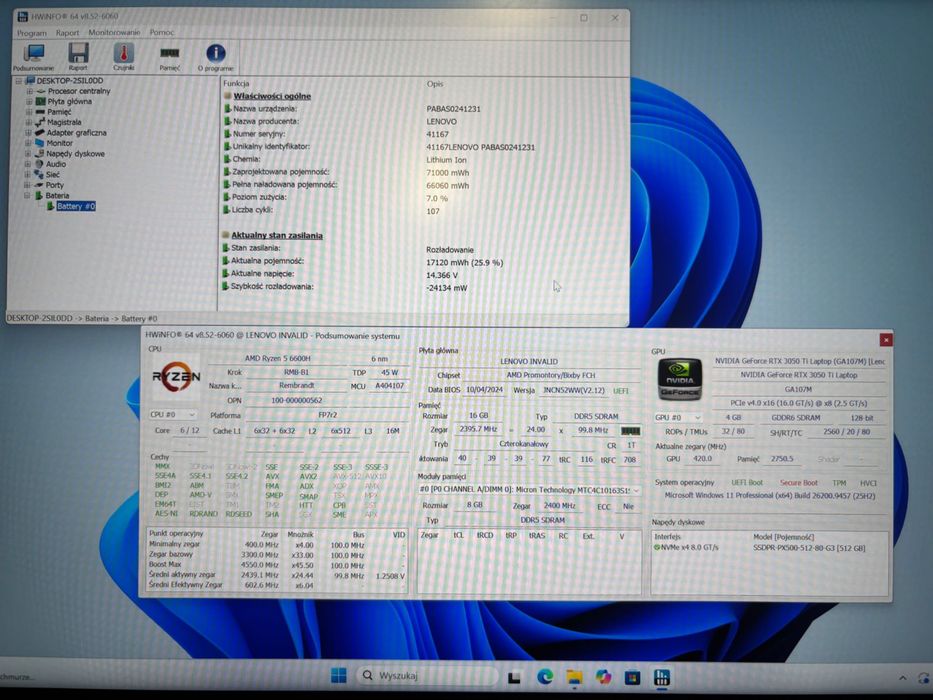This screenshot has width=933, height=700.
Task: Open the CPU #0 selector dropdown
Action: [x=173, y=414]
